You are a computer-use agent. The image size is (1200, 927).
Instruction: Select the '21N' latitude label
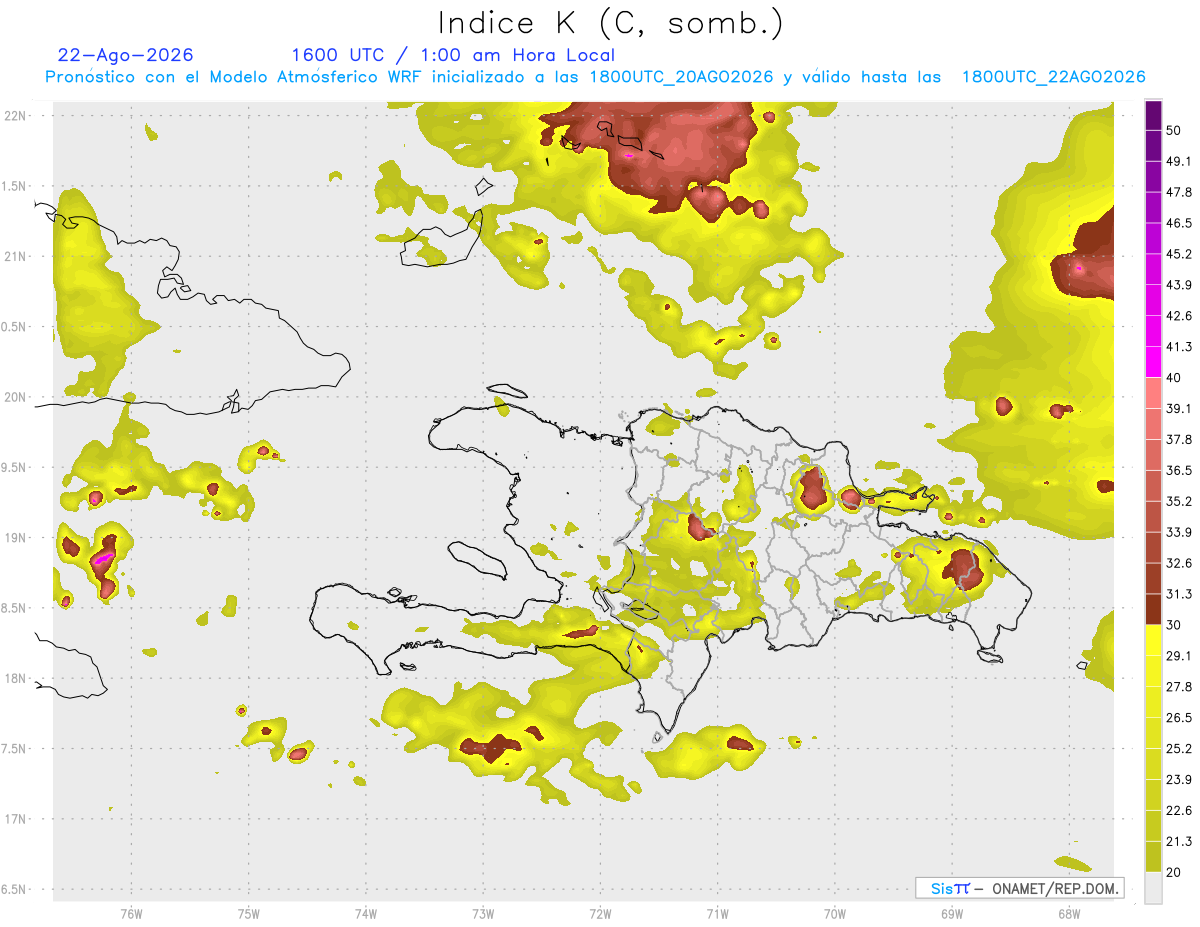point(15,256)
